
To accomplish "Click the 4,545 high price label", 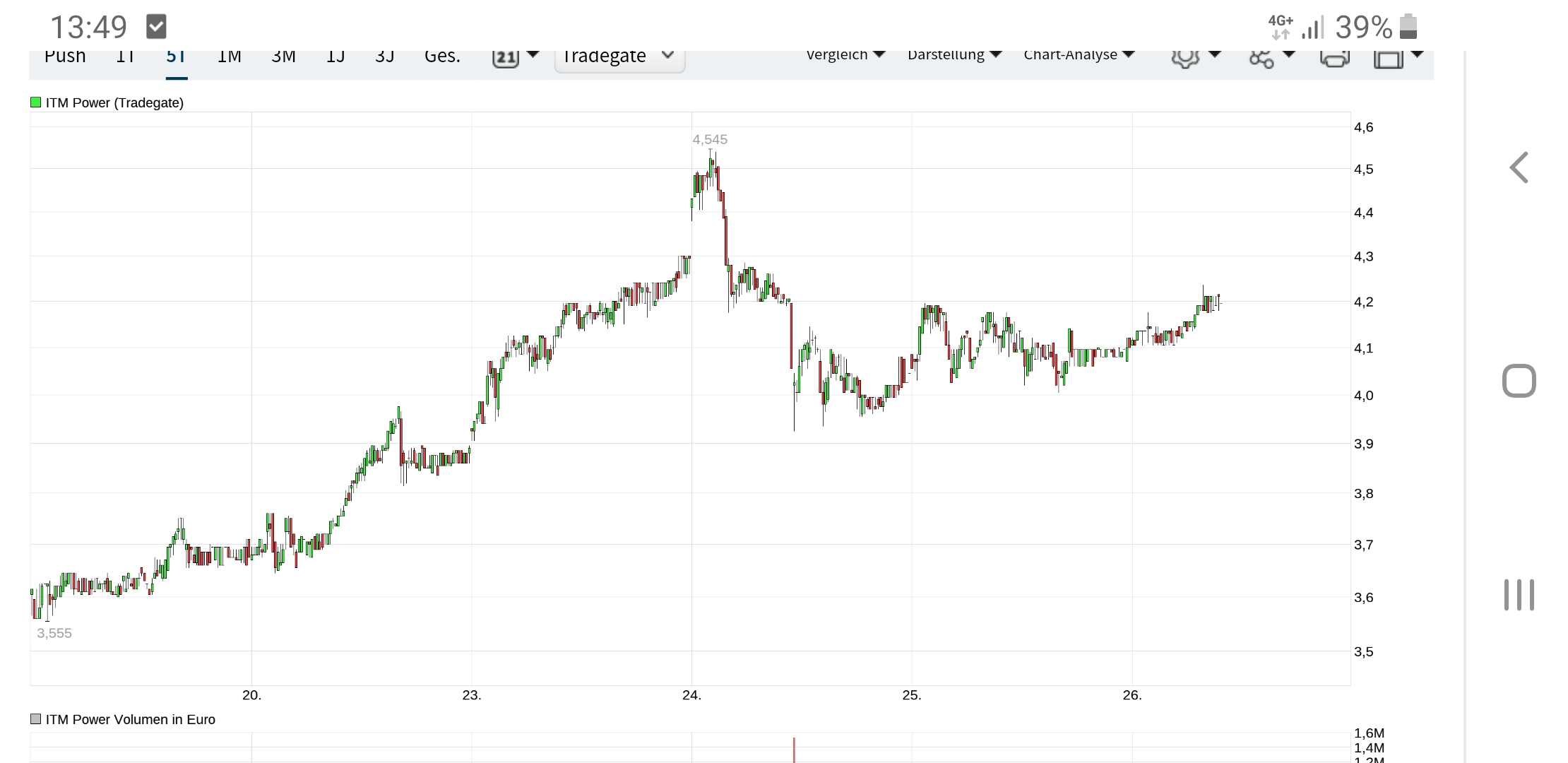I will click(x=710, y=140).
